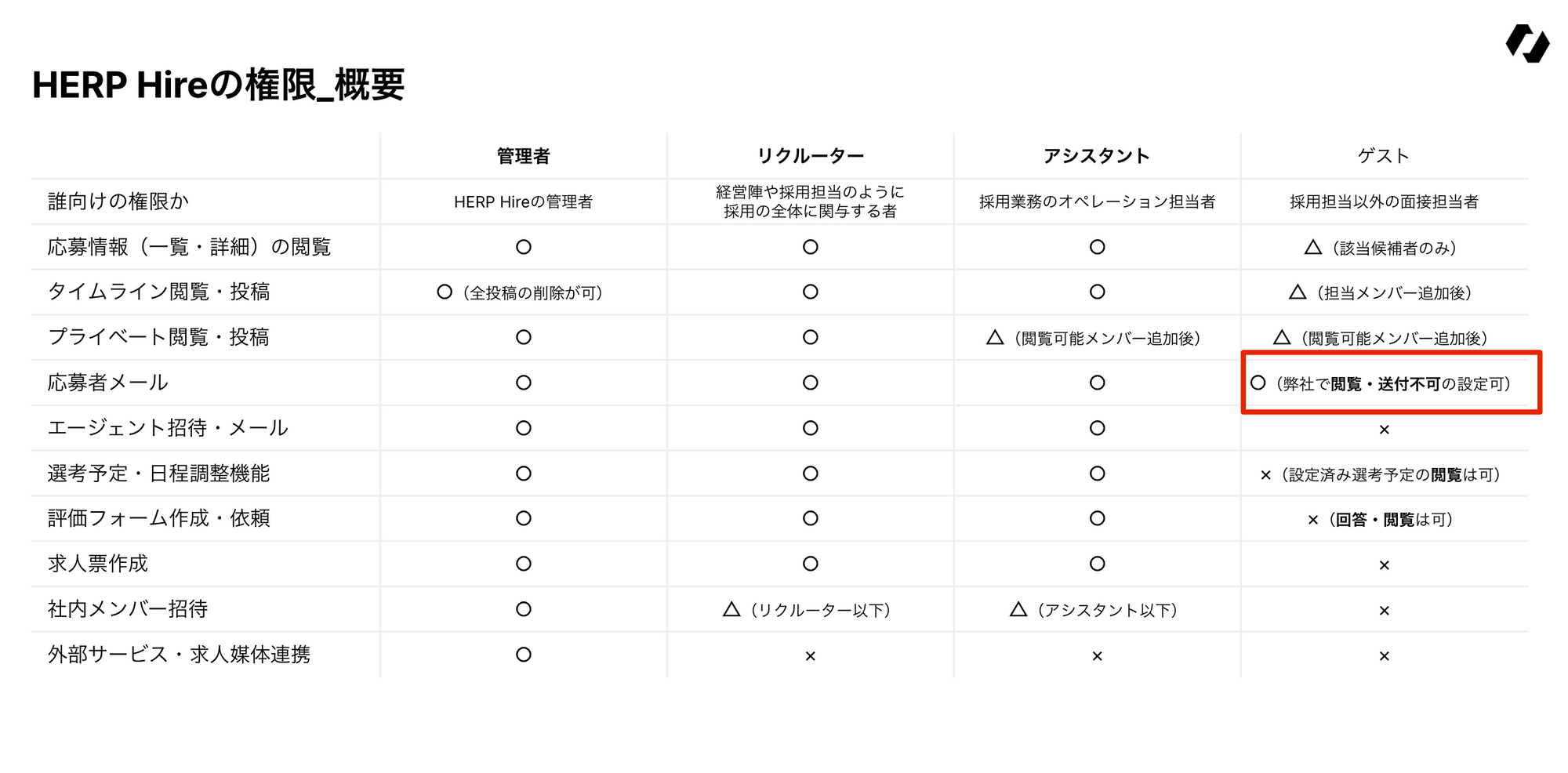The height and width of the screenshot is (773, 1568).
Task: Click the HERP logo icon at top right
Action: pyautogui.click(x=1526, y=44)
